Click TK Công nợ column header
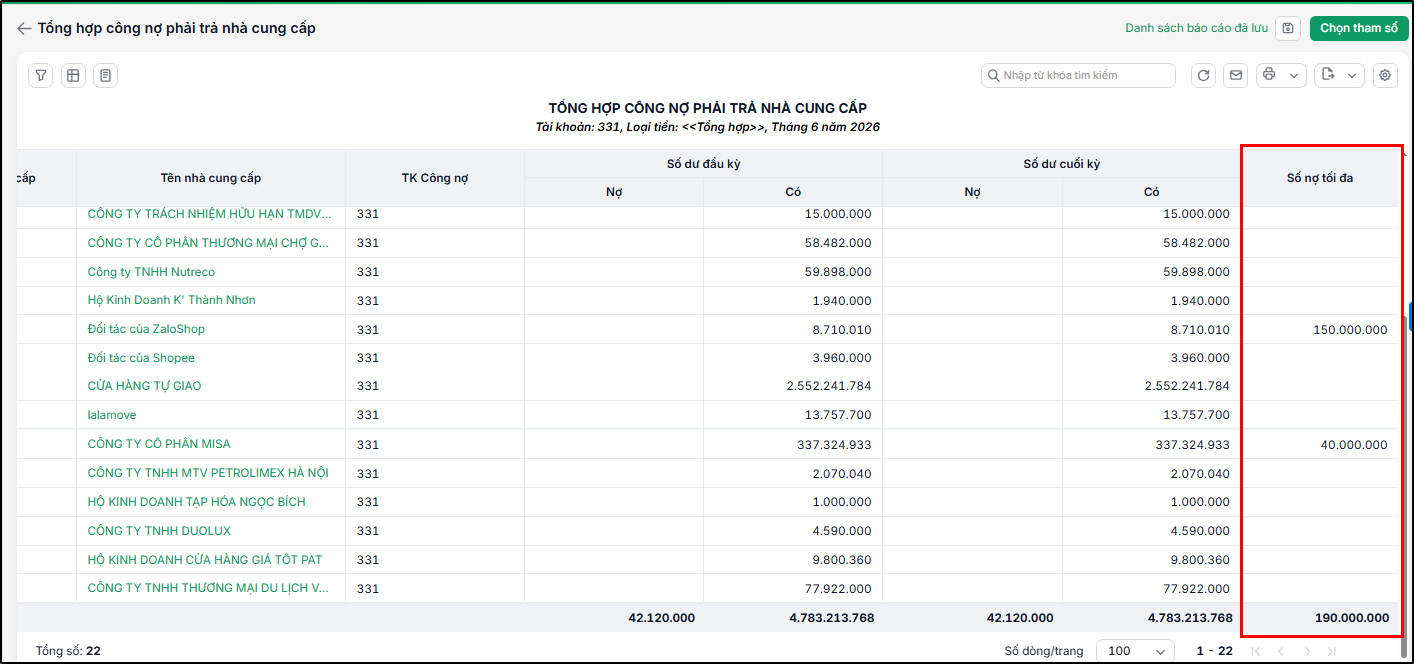The width and height of the screenshot is (1414, 664). [435, 178]
